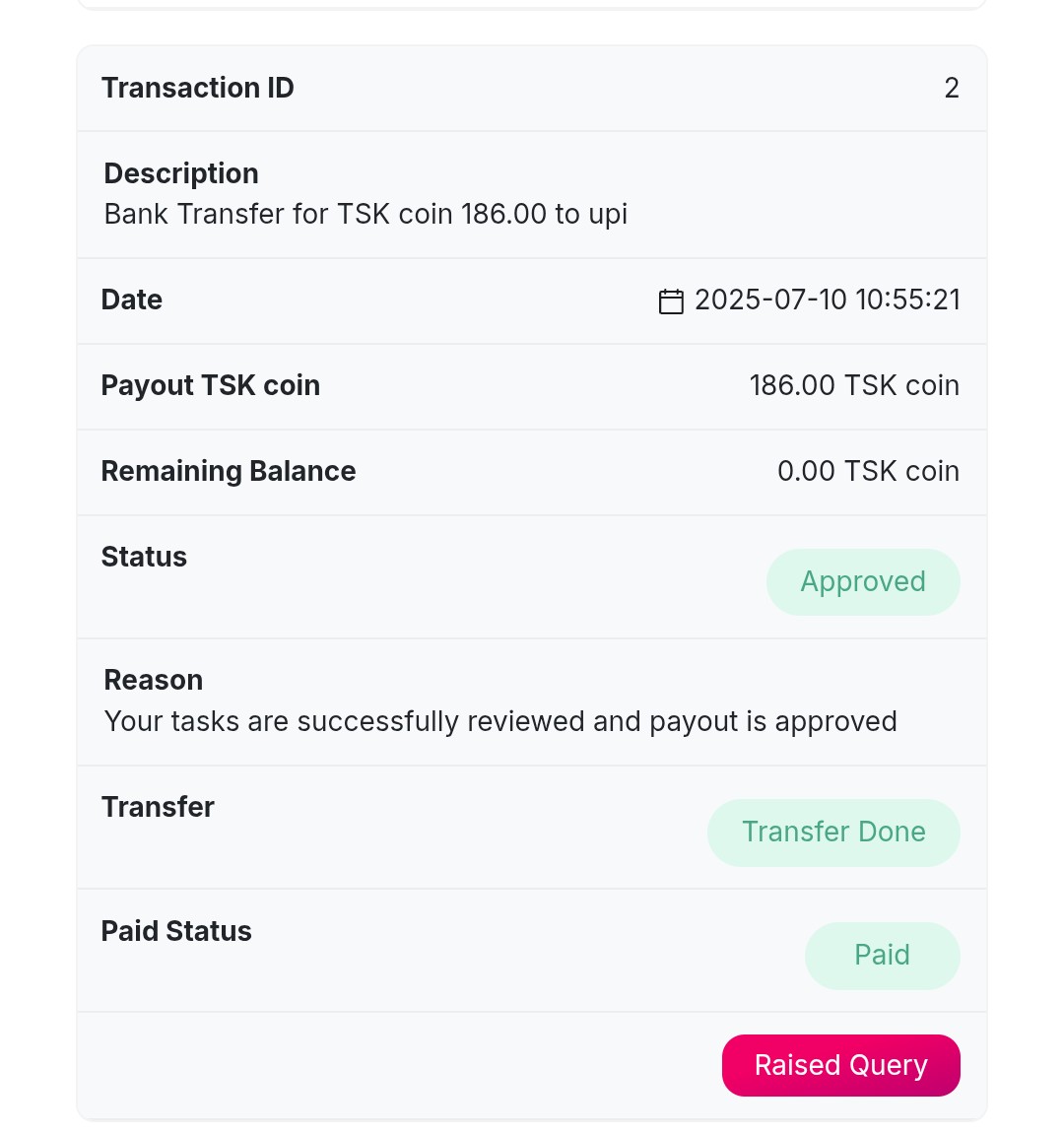This screenshot has height=1134, width=1064.
Task: Click the Description heading
Action: coord(181,173)
